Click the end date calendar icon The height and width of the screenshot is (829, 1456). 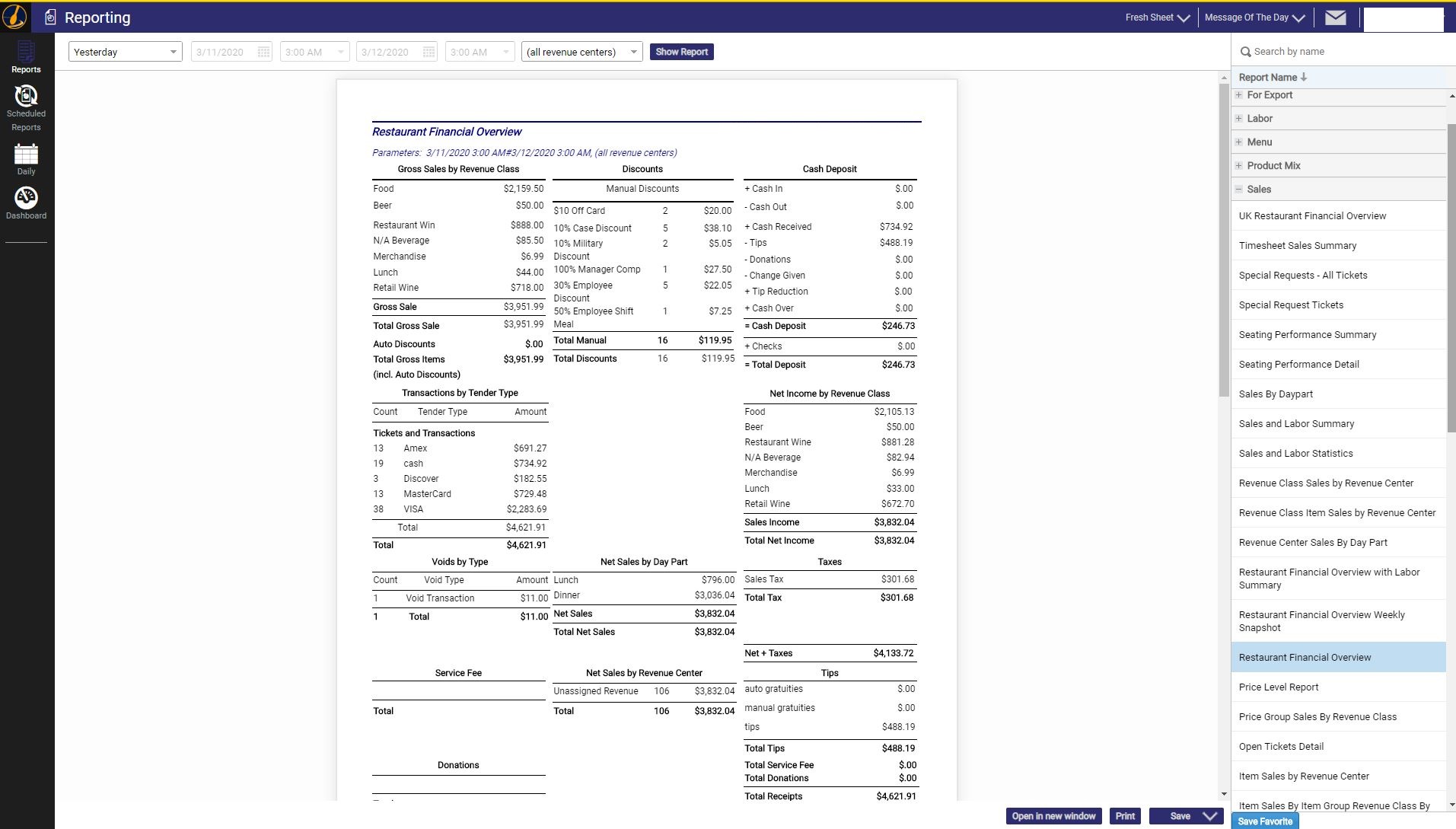(x=429, y=52)
